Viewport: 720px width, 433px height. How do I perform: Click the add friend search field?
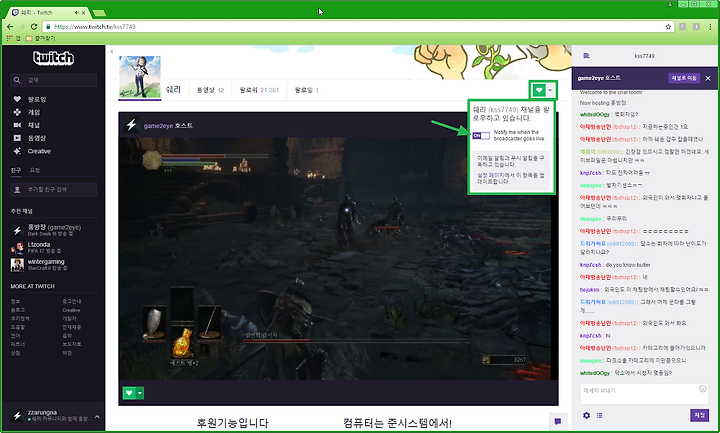54,190
